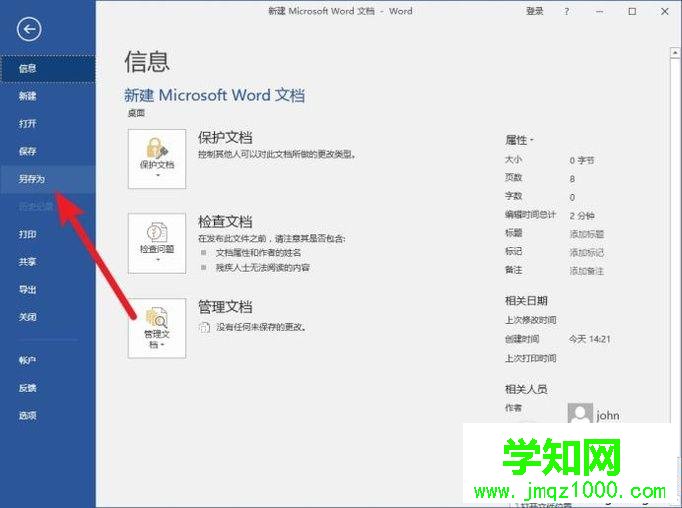Open the 管理文档 dropdown button

[157, 328]
